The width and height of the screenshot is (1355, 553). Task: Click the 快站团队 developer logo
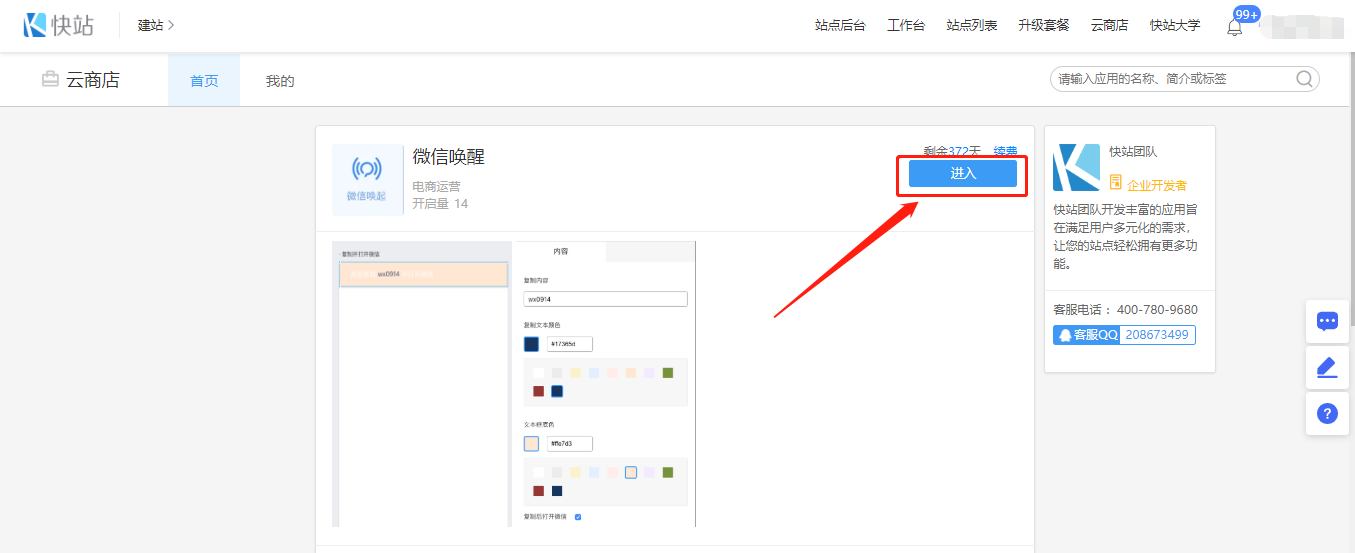click(x=1076, y=168)
